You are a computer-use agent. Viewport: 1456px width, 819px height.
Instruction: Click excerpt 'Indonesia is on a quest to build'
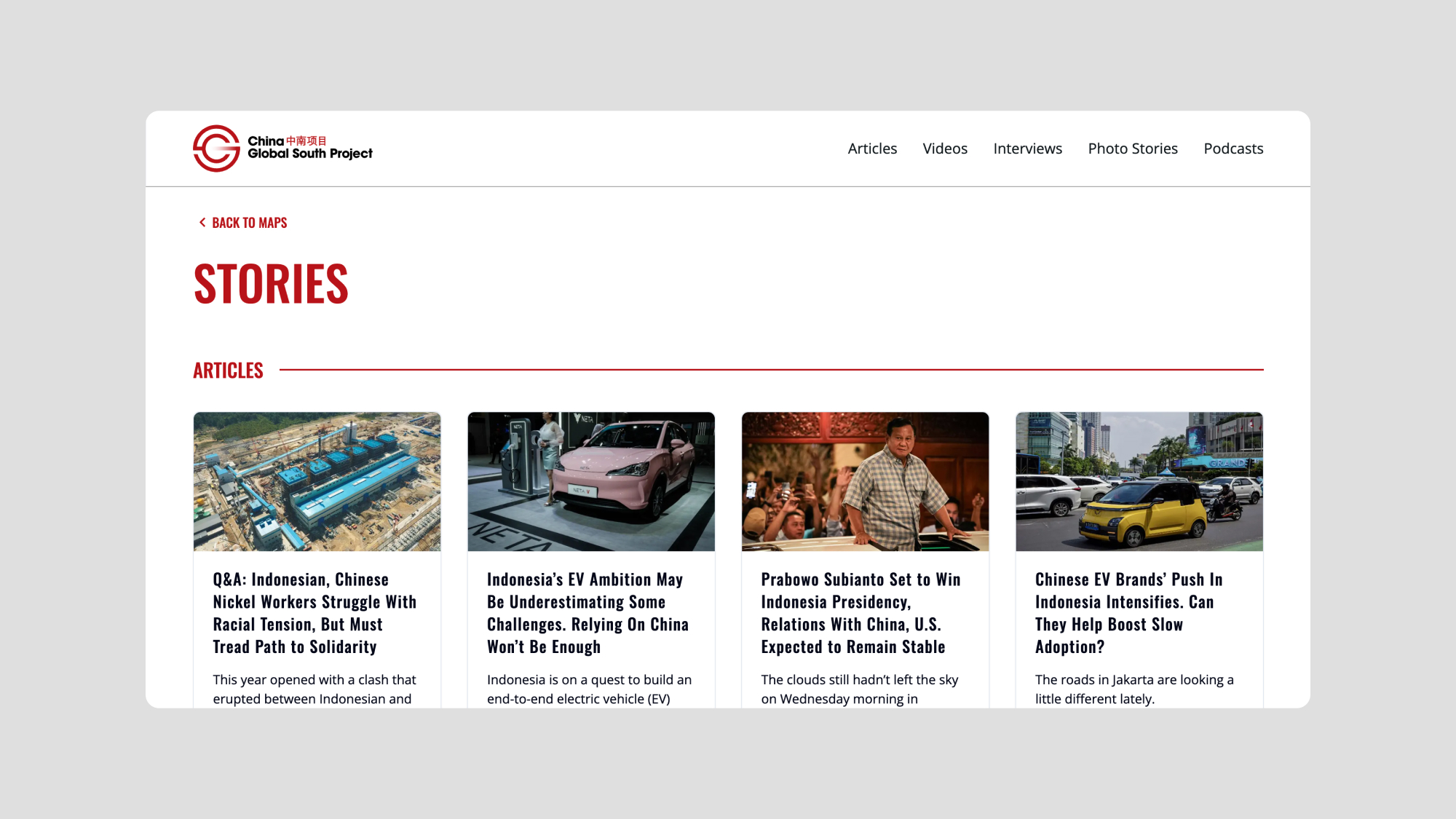point(589,689)
